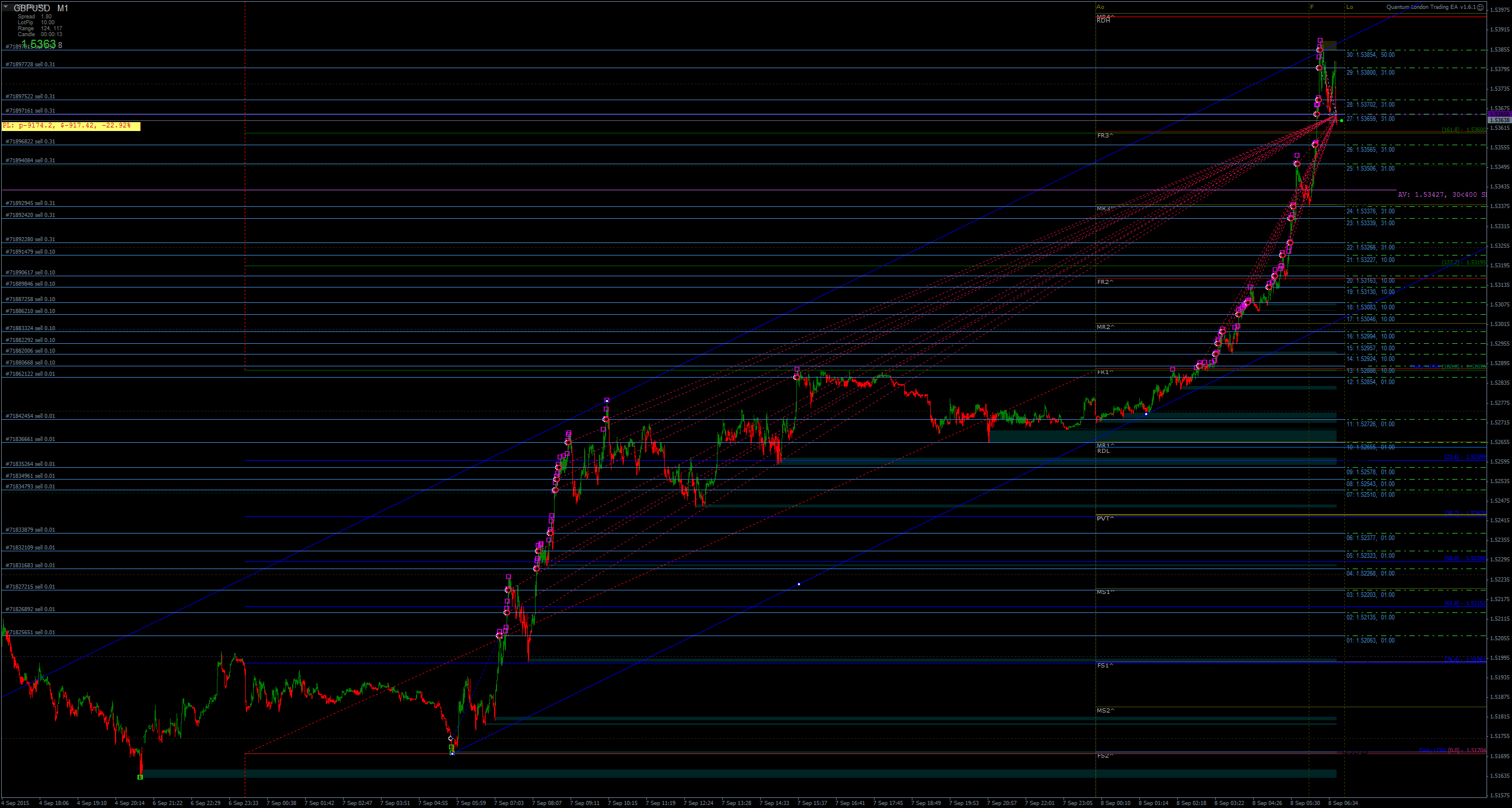Click grid level 30: 1.53854, 50.00
Viewport: 1512px width, 808px height.
click(x=1370, y=55)
